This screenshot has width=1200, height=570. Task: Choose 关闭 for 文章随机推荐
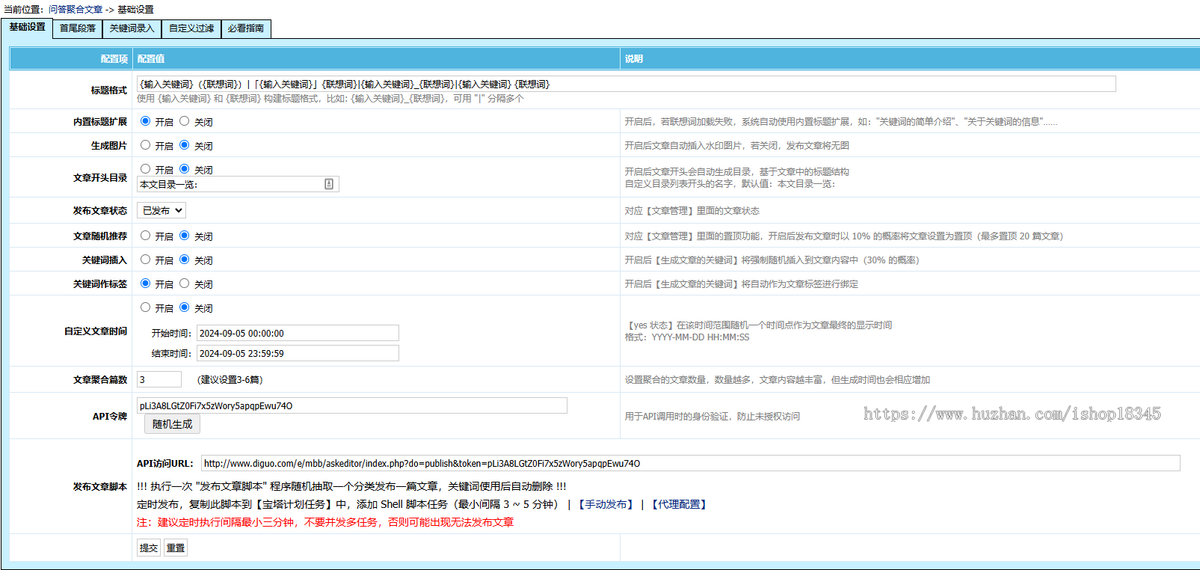(x=185, y=236)
